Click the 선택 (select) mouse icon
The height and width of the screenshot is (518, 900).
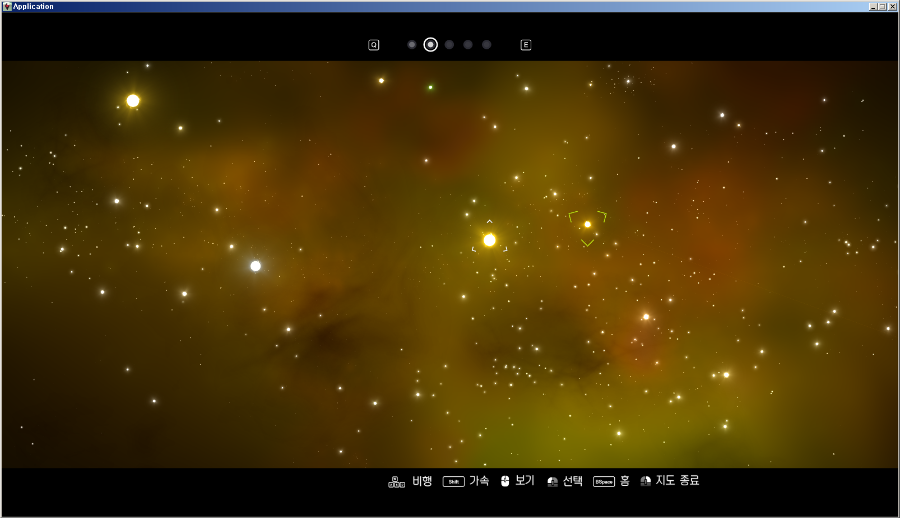[x=553, y=481]
